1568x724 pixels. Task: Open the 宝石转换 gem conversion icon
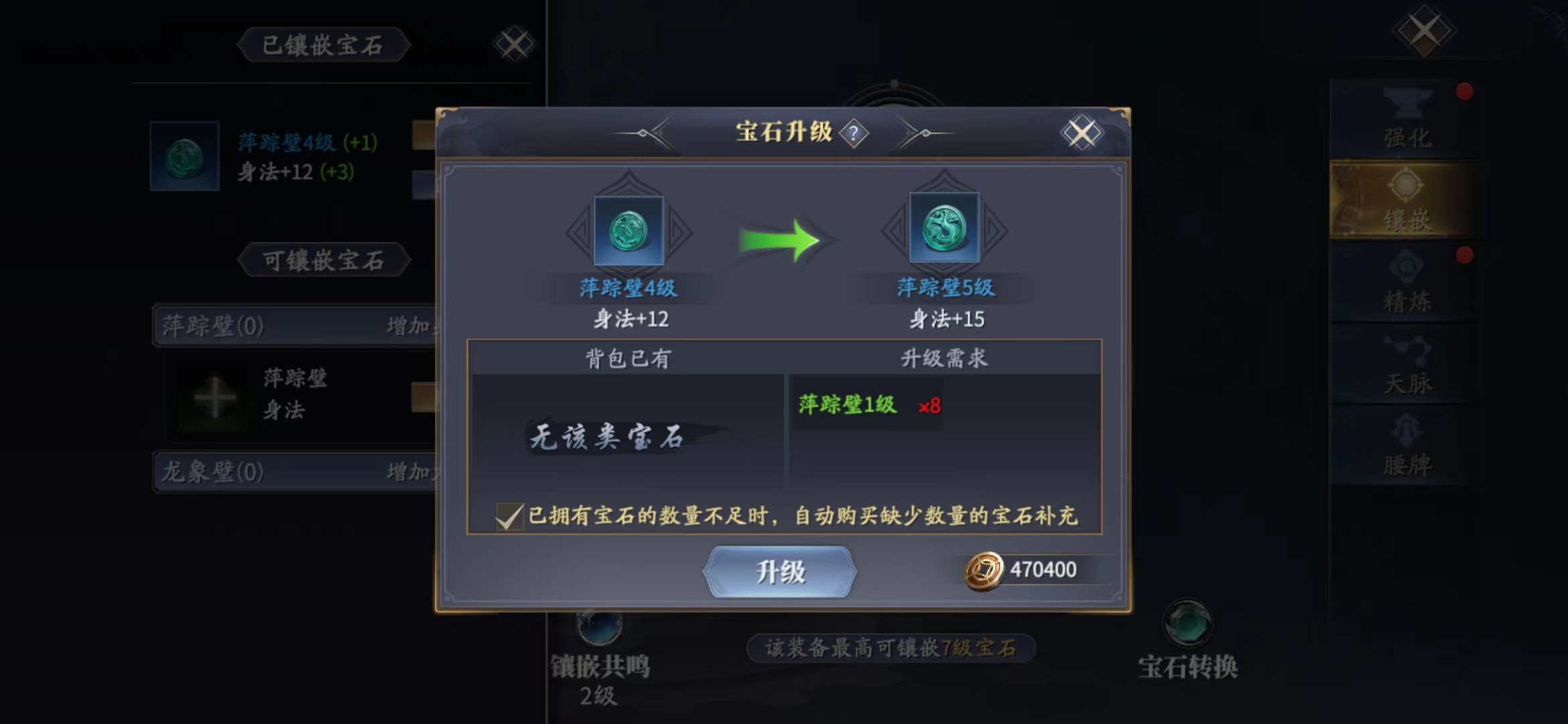(x=1187, y=623)
